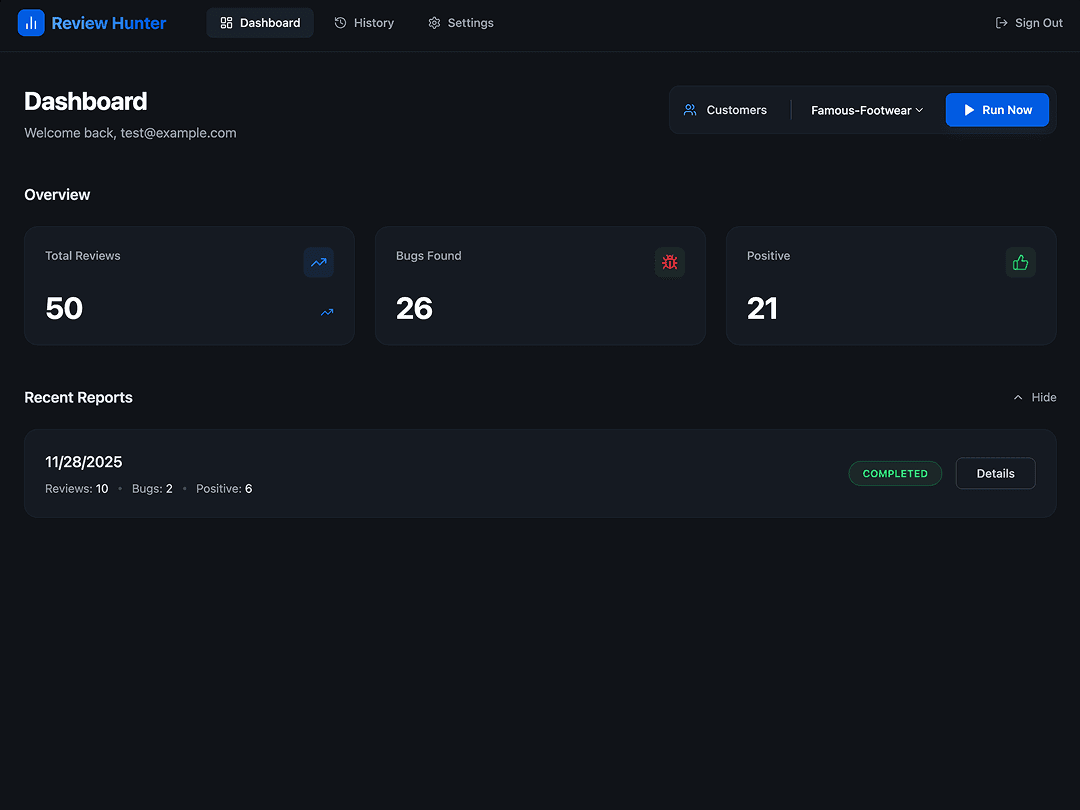Click the welcome text with test@example.com

pyautogui.click(x=130, y=133)
